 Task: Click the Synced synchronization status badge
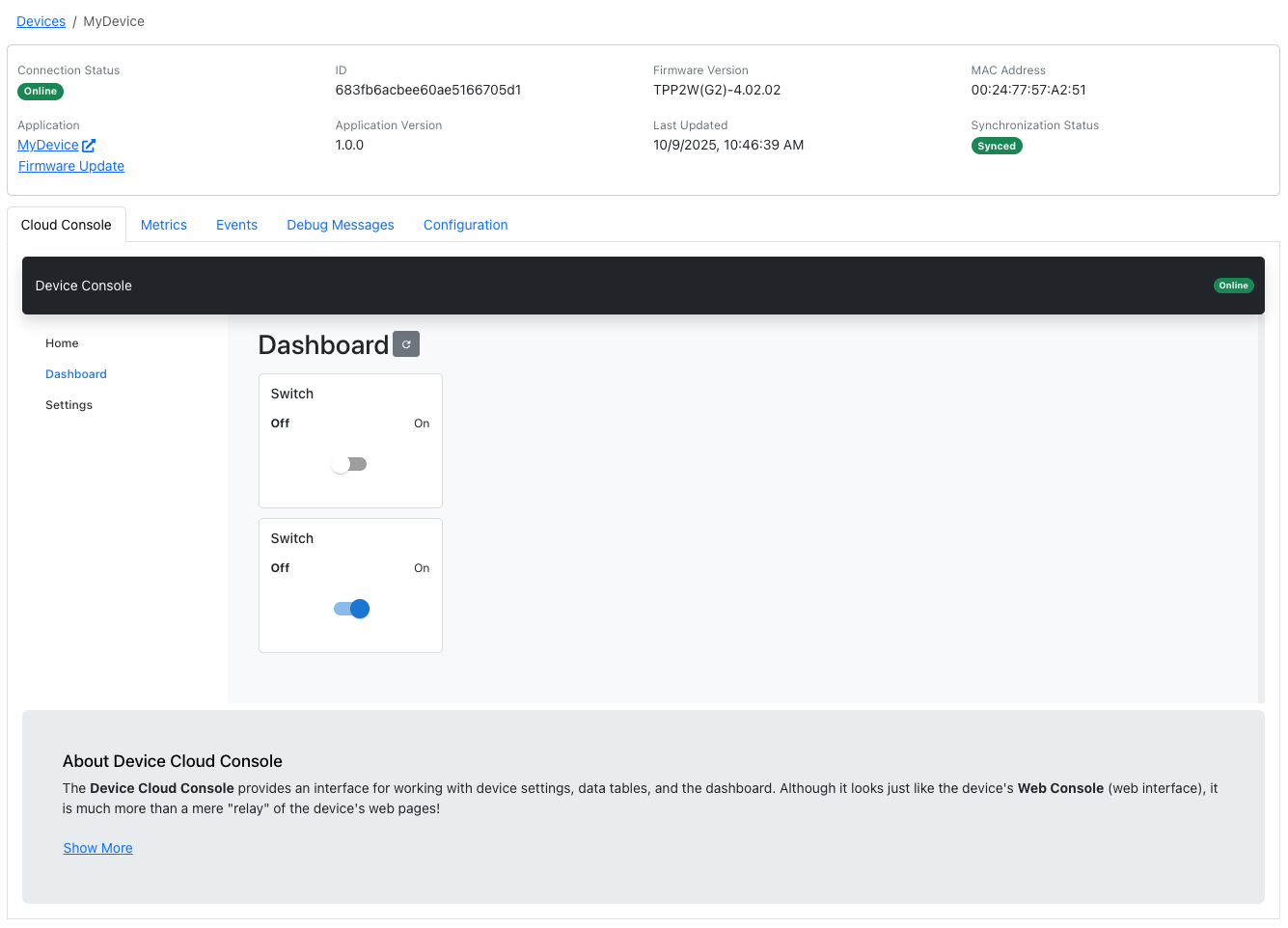pyautogui.click(x=996, y=147)
